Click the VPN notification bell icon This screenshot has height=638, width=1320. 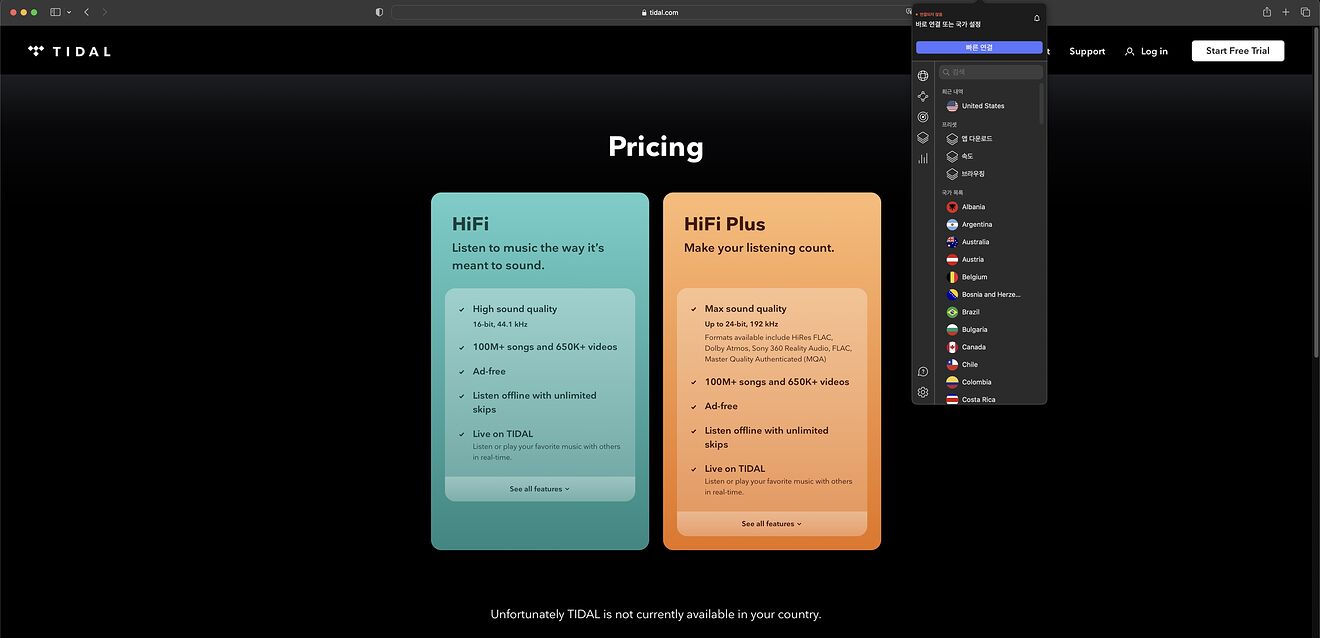pos(1037,17)
